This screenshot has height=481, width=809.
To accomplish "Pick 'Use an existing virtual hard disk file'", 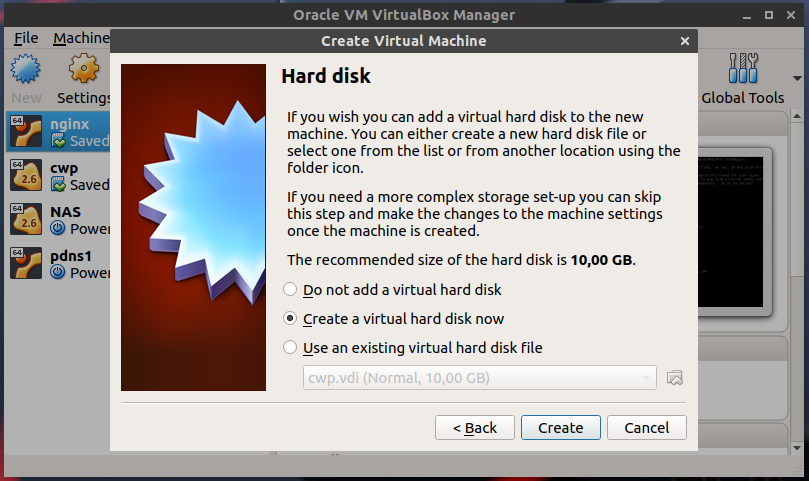I will click(x=291, y=348).
